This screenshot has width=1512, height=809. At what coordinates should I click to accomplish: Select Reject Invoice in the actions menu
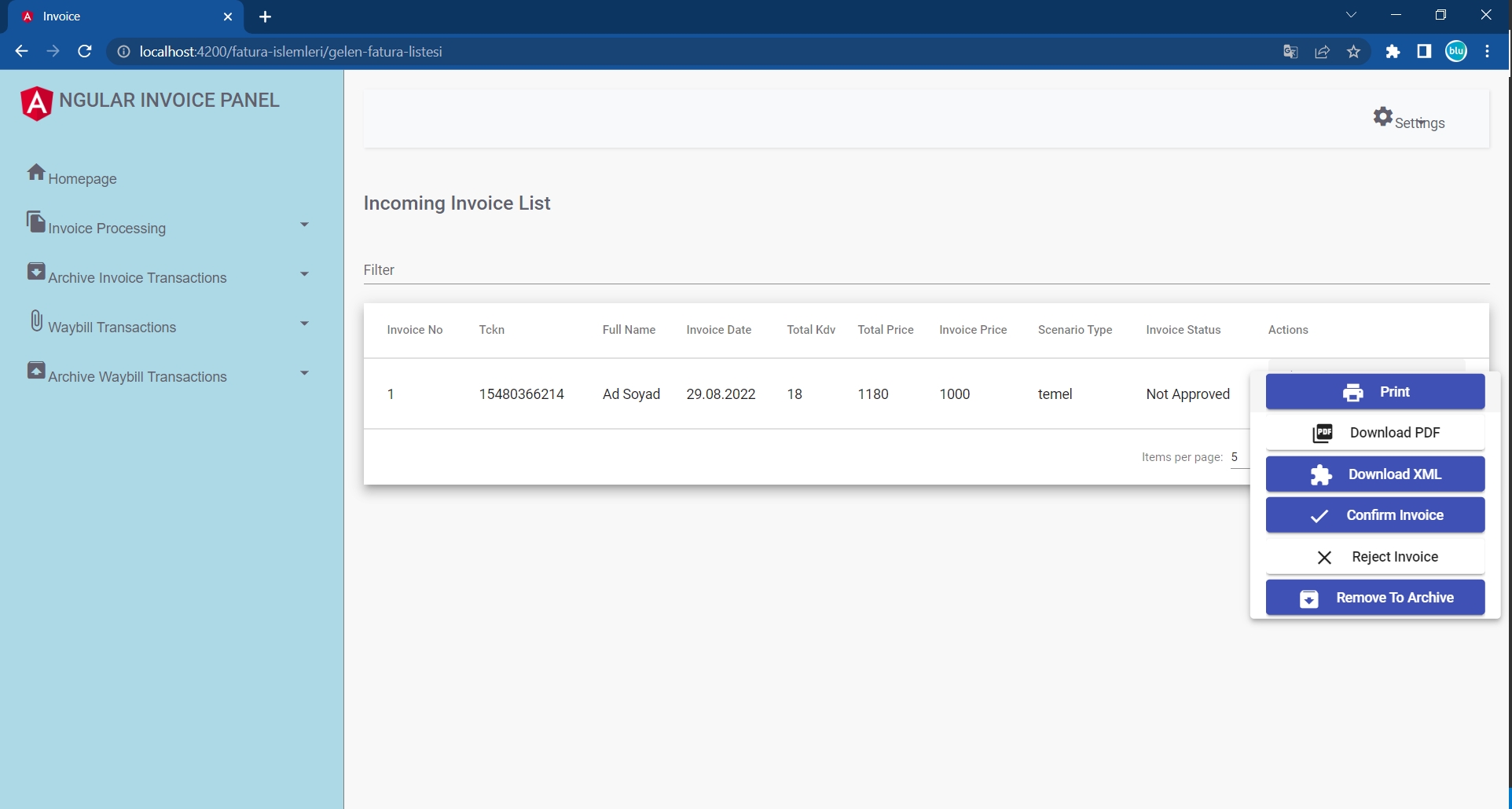click(x=1375, y=557)
